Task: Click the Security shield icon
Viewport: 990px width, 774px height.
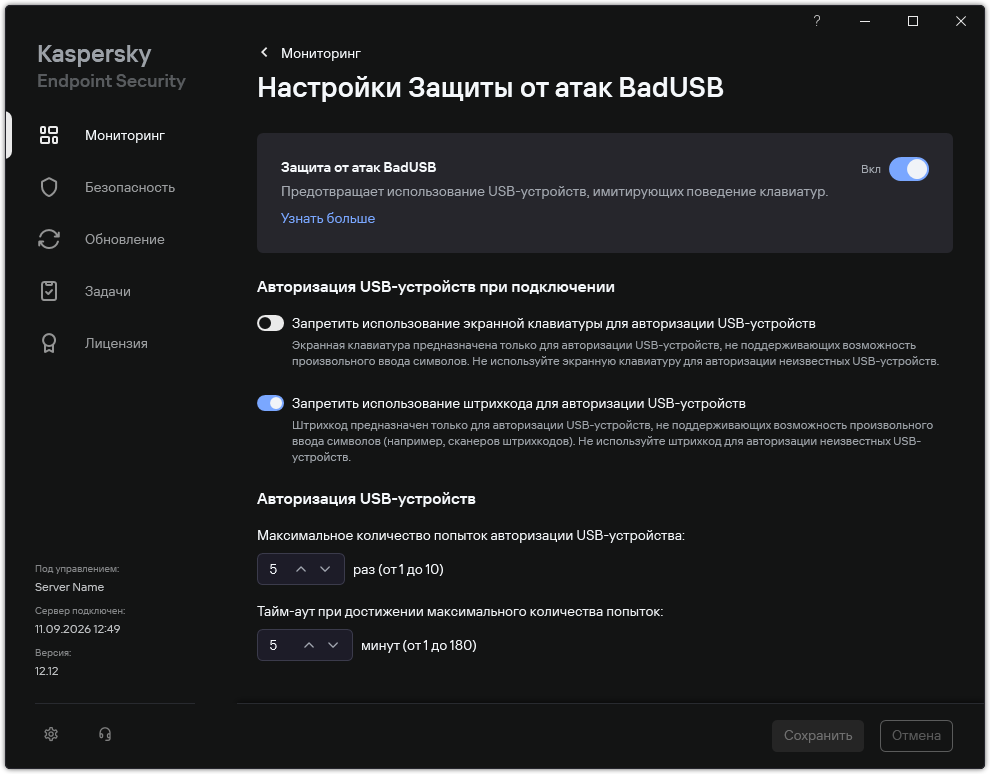Action: click(x=49, y=187)
